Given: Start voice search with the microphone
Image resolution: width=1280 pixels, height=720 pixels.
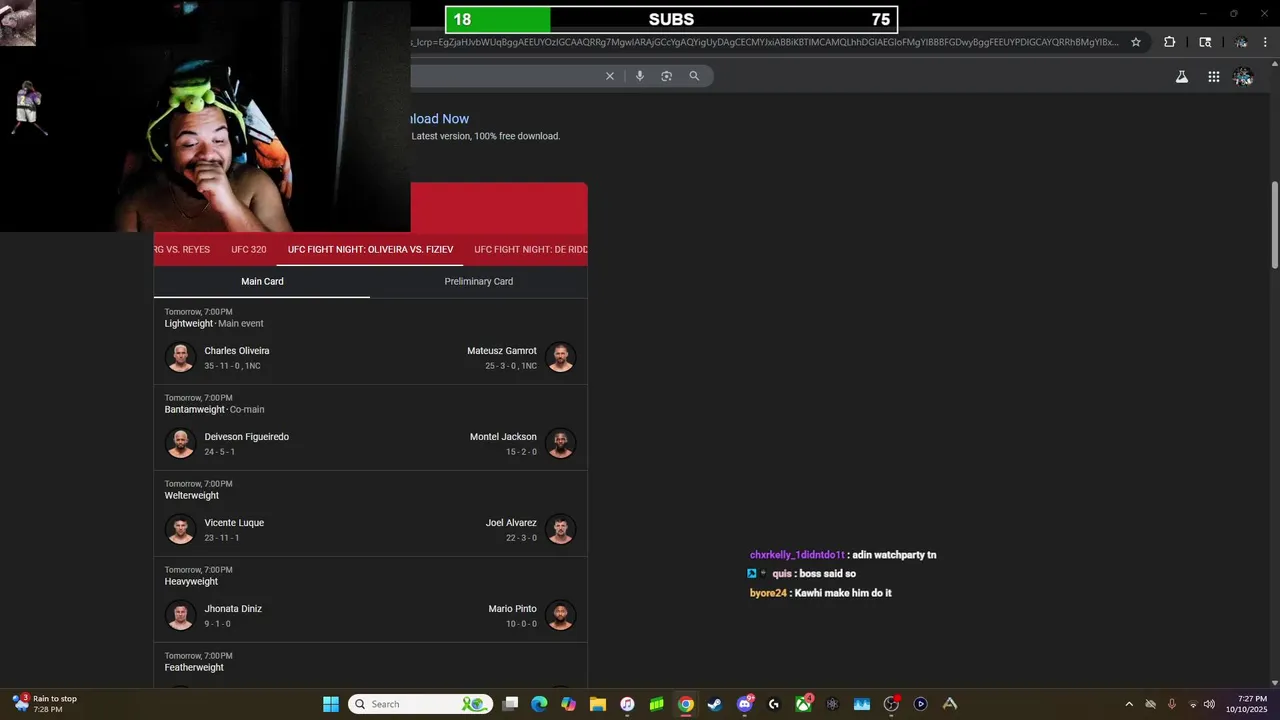Looking at the screenshot, I should (x=640, y=76).
